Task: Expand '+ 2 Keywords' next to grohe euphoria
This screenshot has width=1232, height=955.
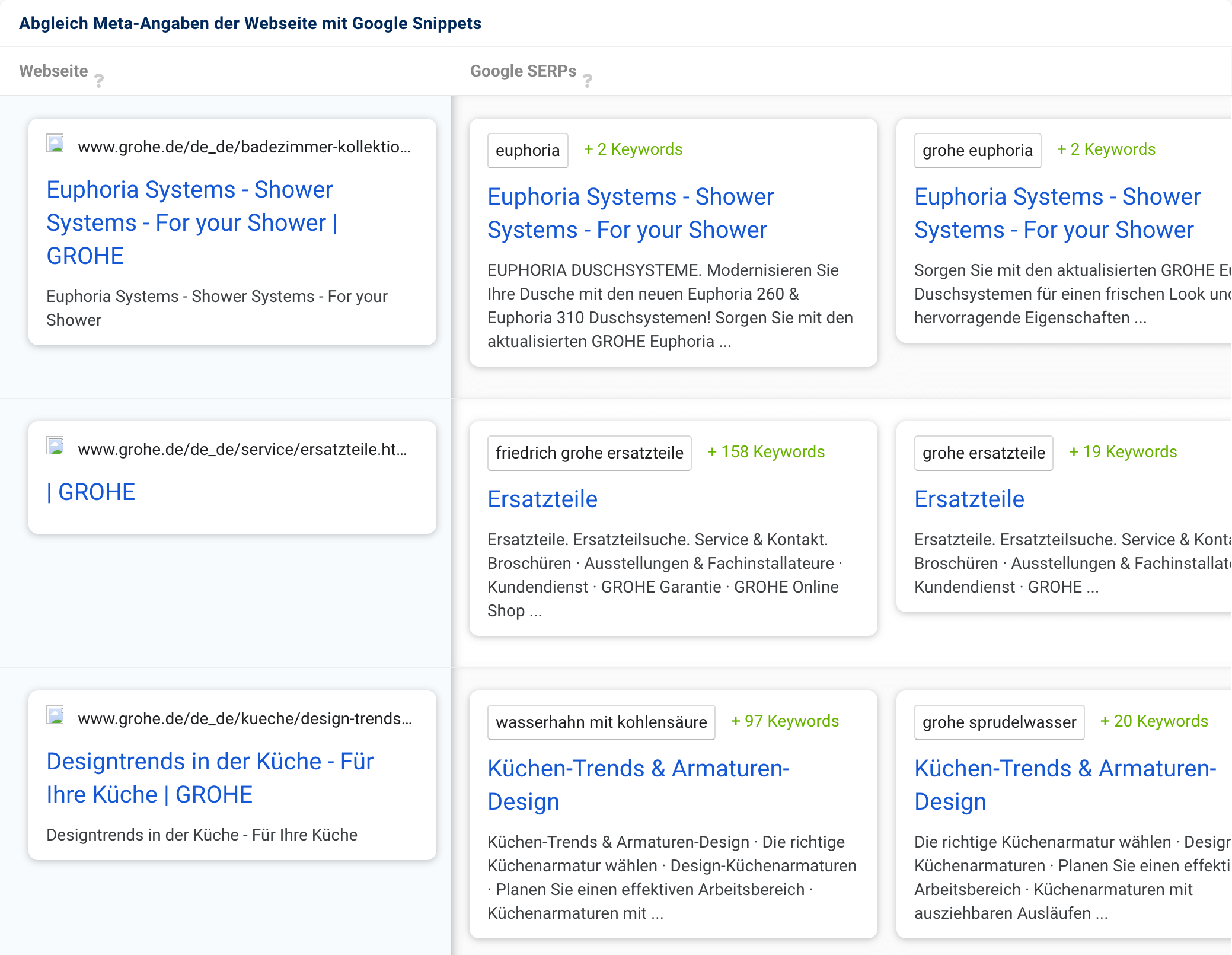Action: coord(1106,149)
